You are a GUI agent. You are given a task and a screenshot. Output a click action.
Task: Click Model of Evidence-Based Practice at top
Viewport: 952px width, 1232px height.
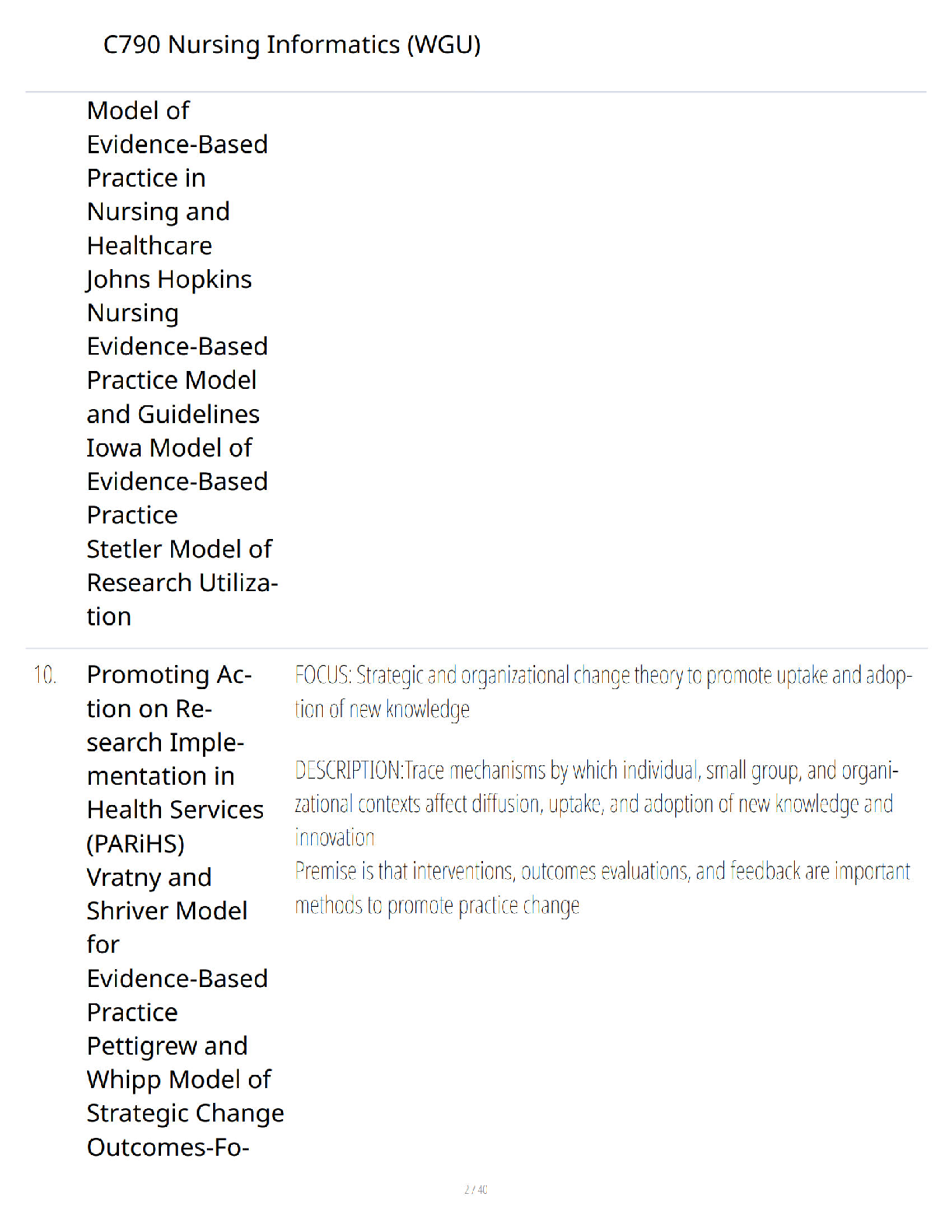177,144
